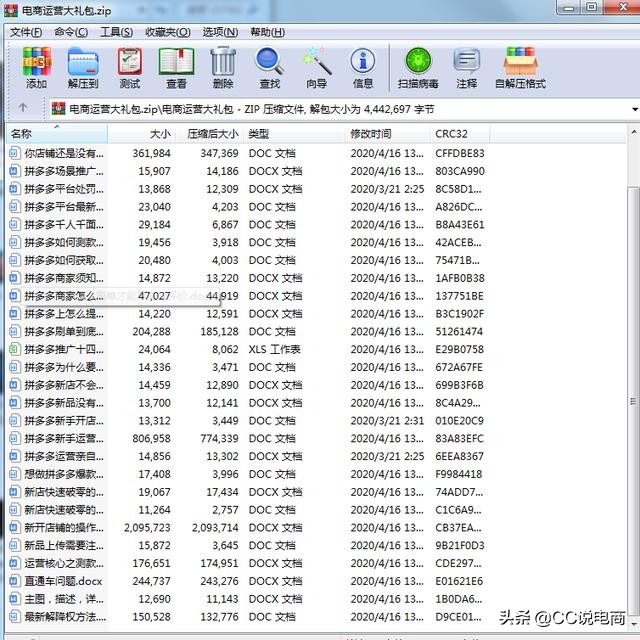Select the file icon for 想做拼多多爆款

point(14,474)
